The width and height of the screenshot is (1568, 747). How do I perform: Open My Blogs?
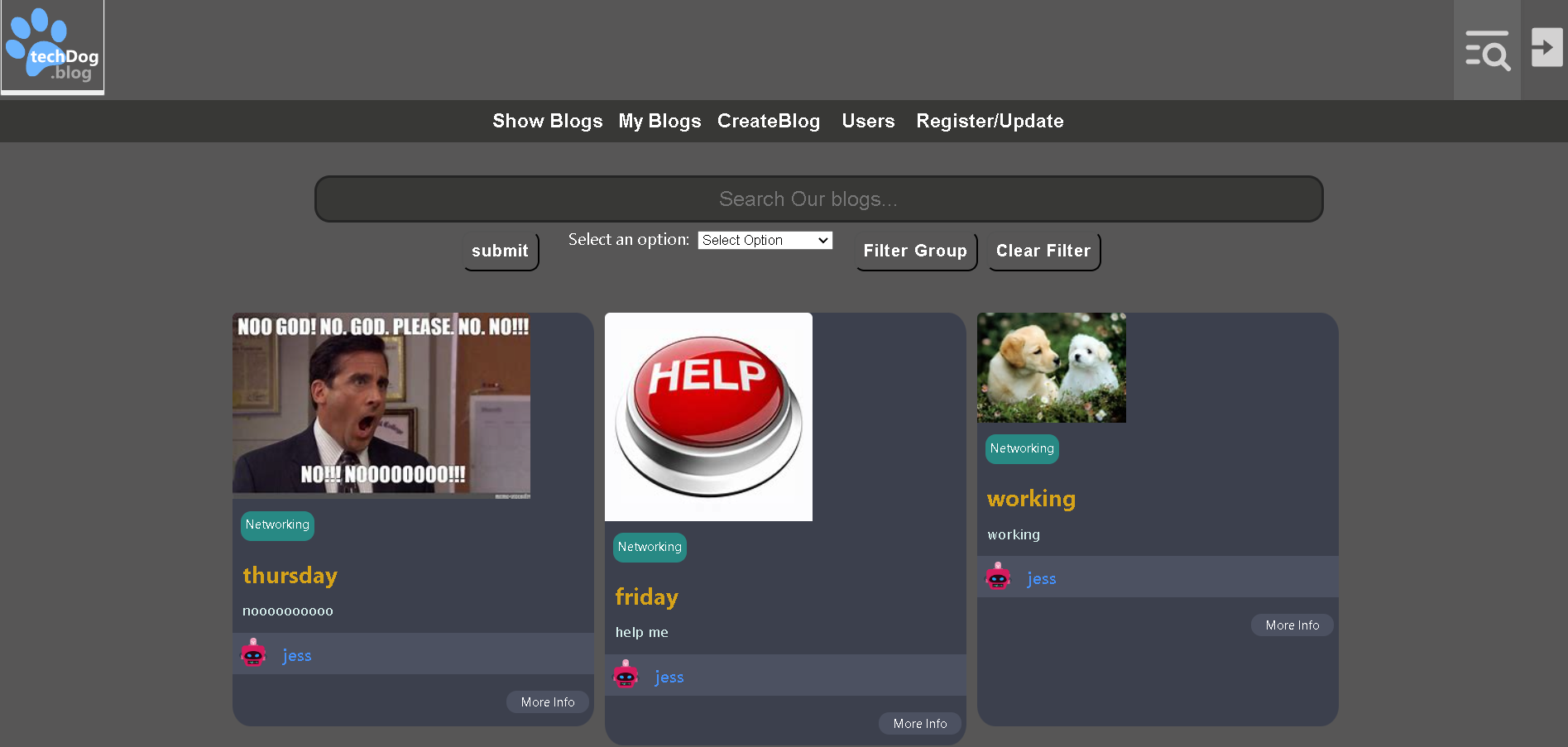659,121
